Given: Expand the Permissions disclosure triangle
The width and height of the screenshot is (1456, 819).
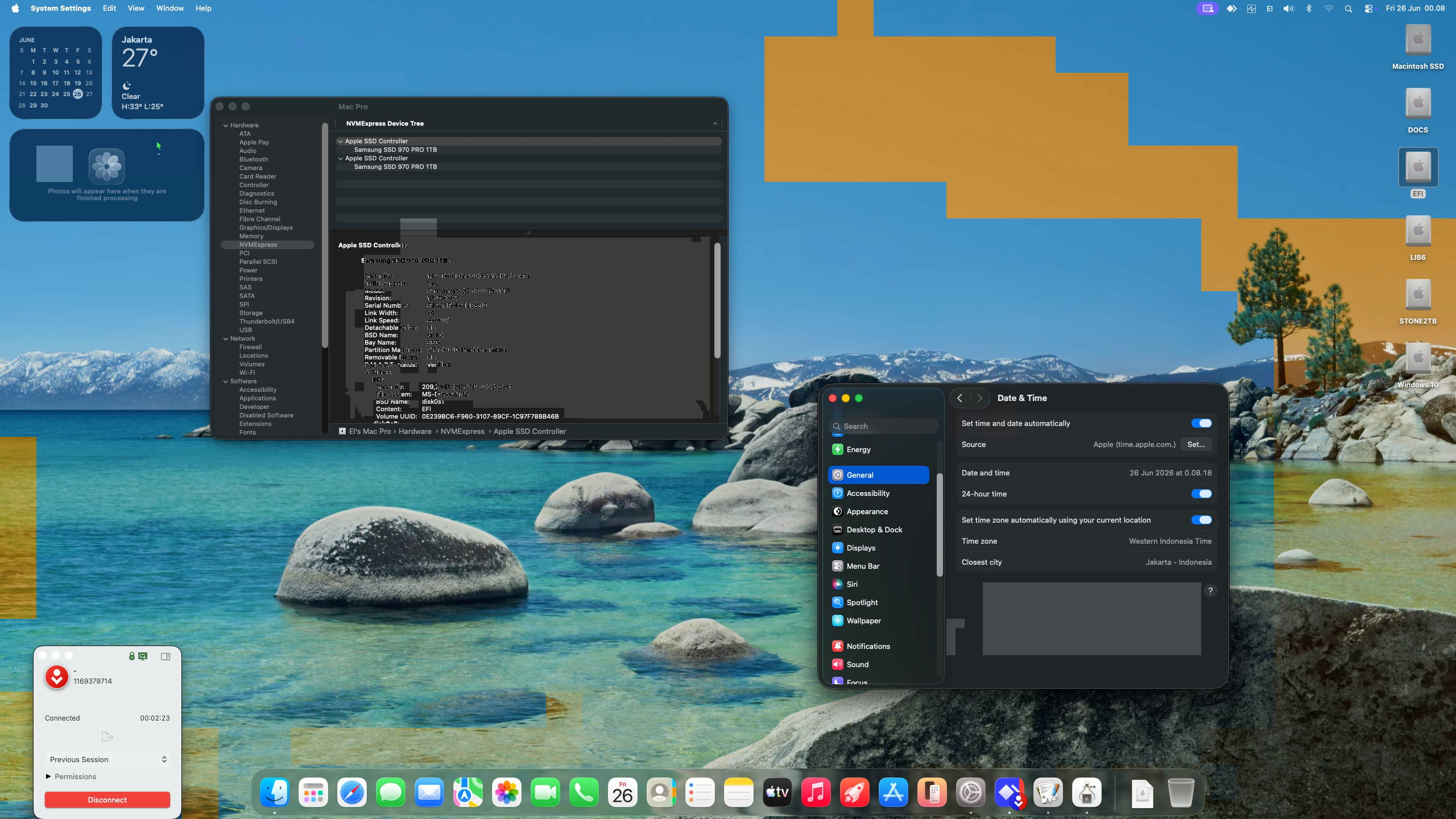Looking at the screenshot, I should (48, 776).
